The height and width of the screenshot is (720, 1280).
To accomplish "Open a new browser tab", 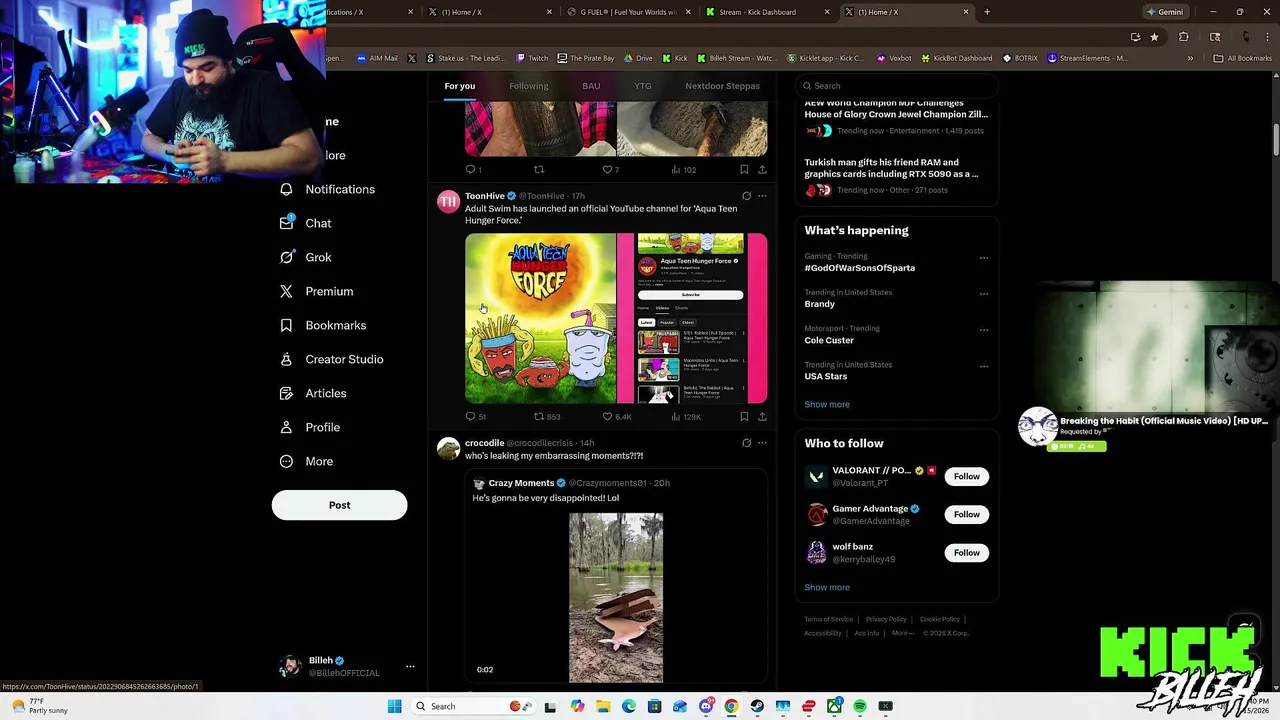I will [987, 12].
